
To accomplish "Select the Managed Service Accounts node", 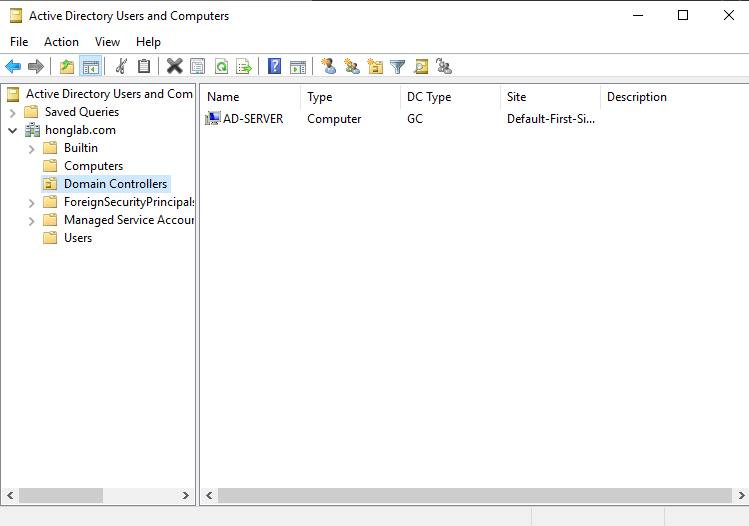I will pos(129,220).
